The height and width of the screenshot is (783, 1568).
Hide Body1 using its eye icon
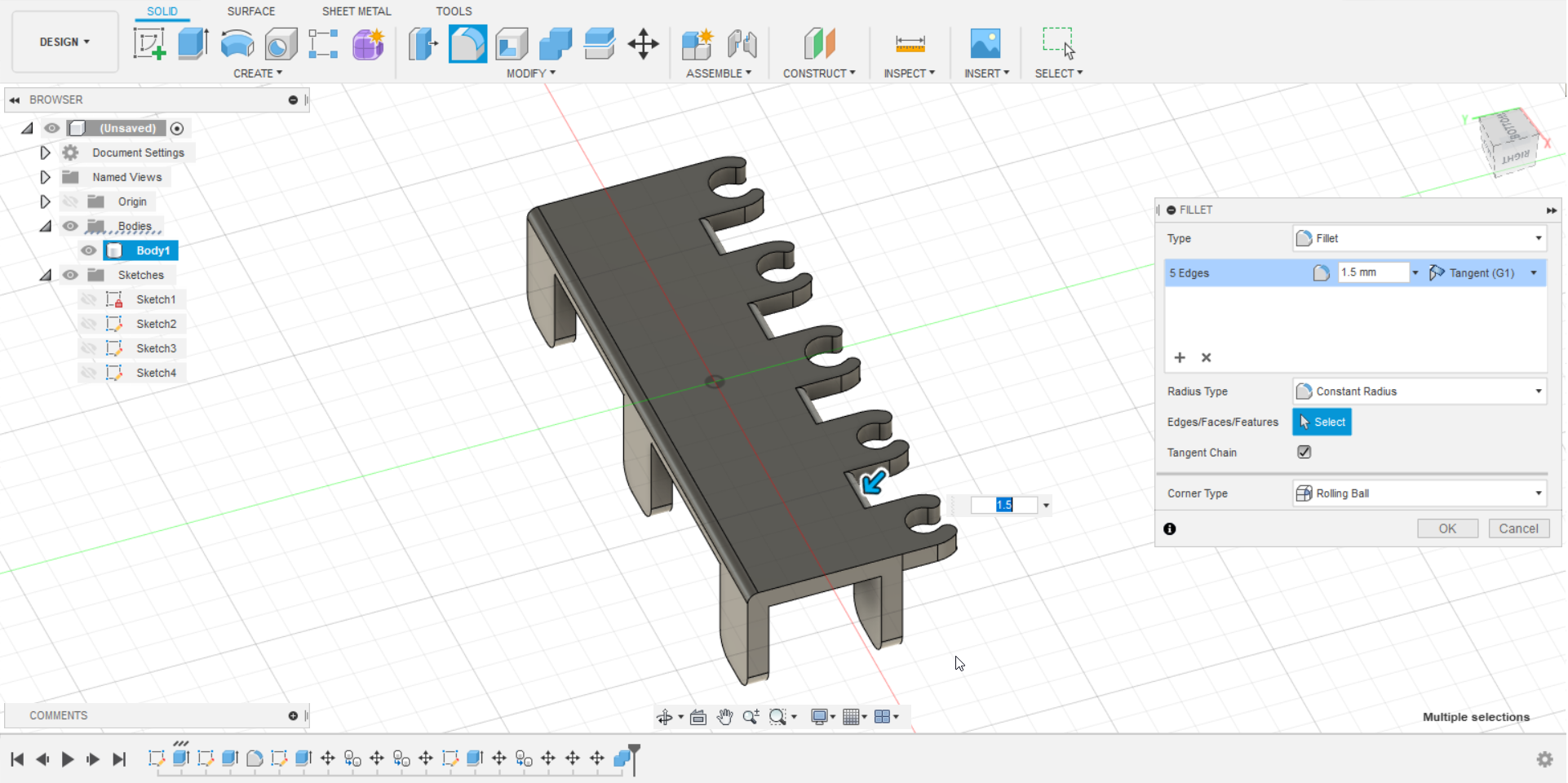pyautogui.click(x=89, y=250)
